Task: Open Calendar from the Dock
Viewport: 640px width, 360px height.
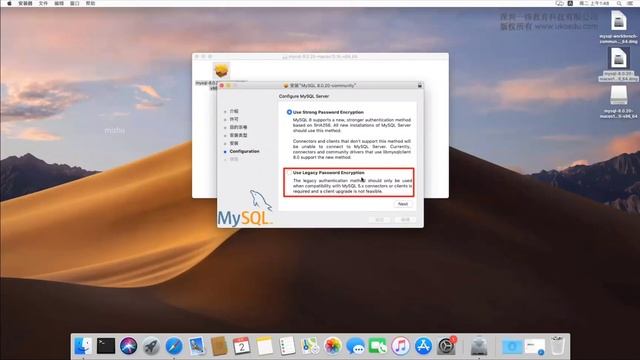Action: point(242,346)
